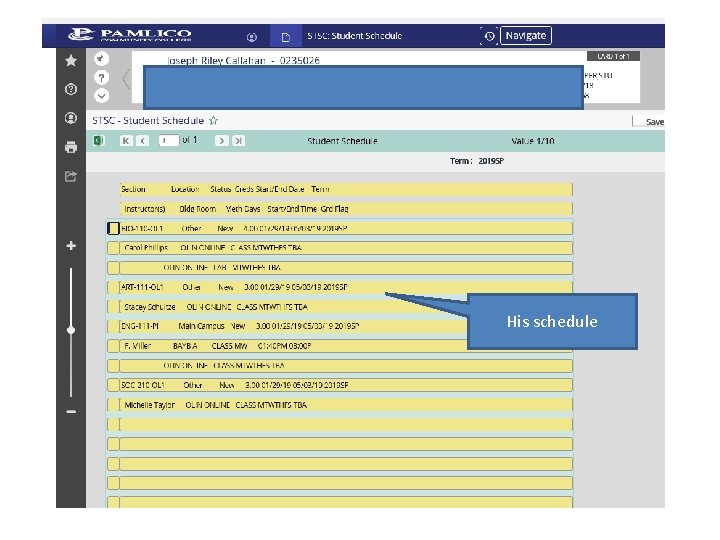720x540 pixels.
Task: Click the Michelle Taylor instructor text
Action: (150, 405)
